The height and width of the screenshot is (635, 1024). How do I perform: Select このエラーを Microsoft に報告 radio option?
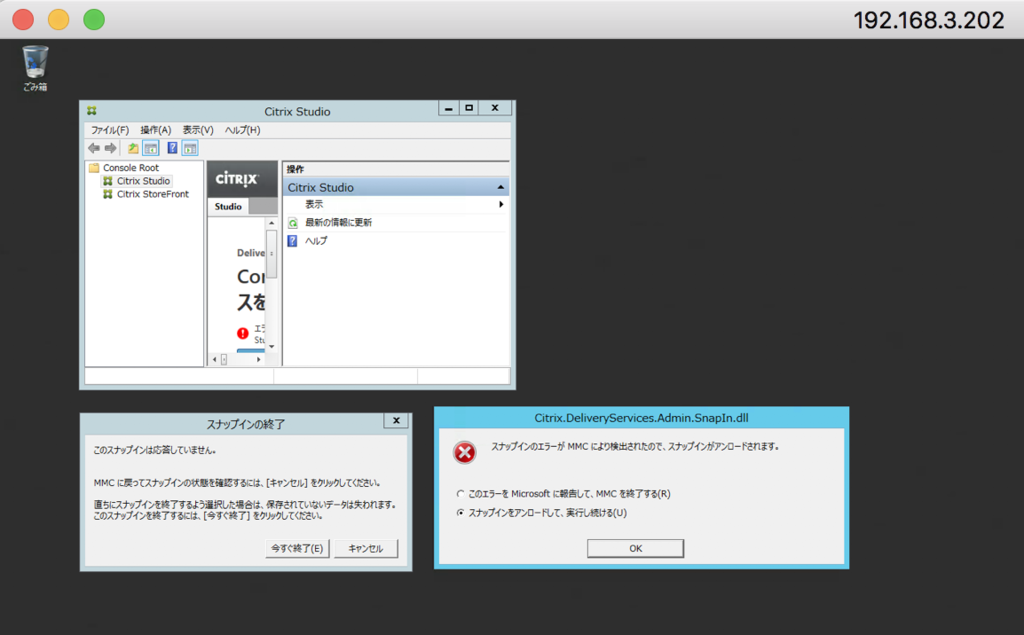(x=460, y=494)
